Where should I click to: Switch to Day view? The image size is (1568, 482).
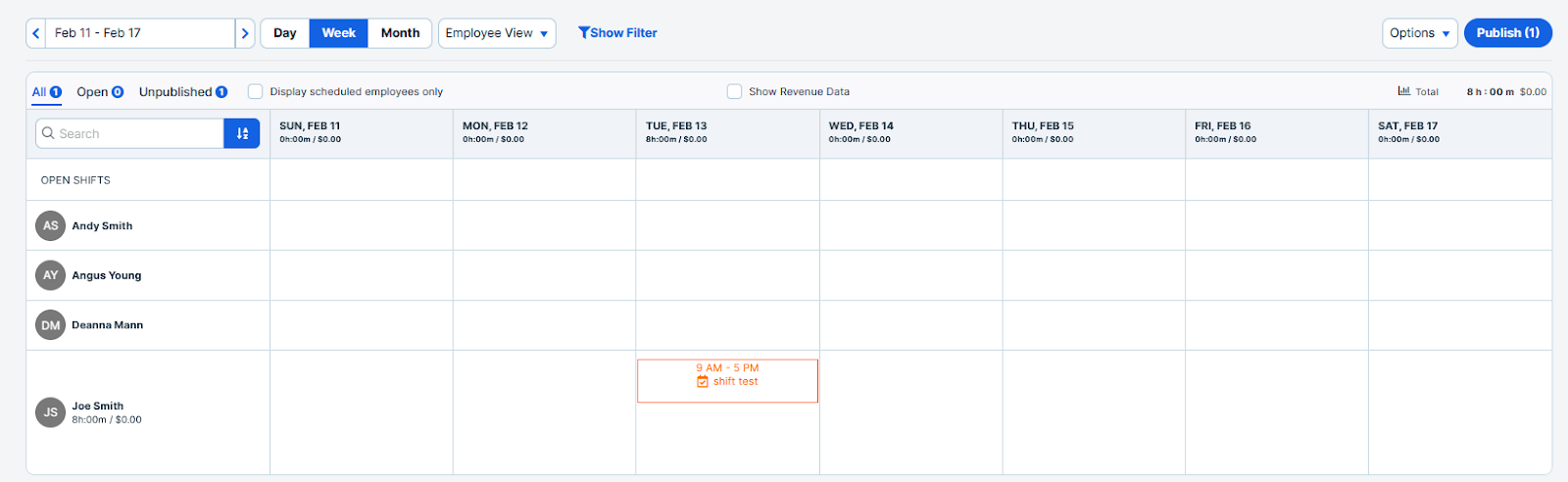(x=285, y=33)
